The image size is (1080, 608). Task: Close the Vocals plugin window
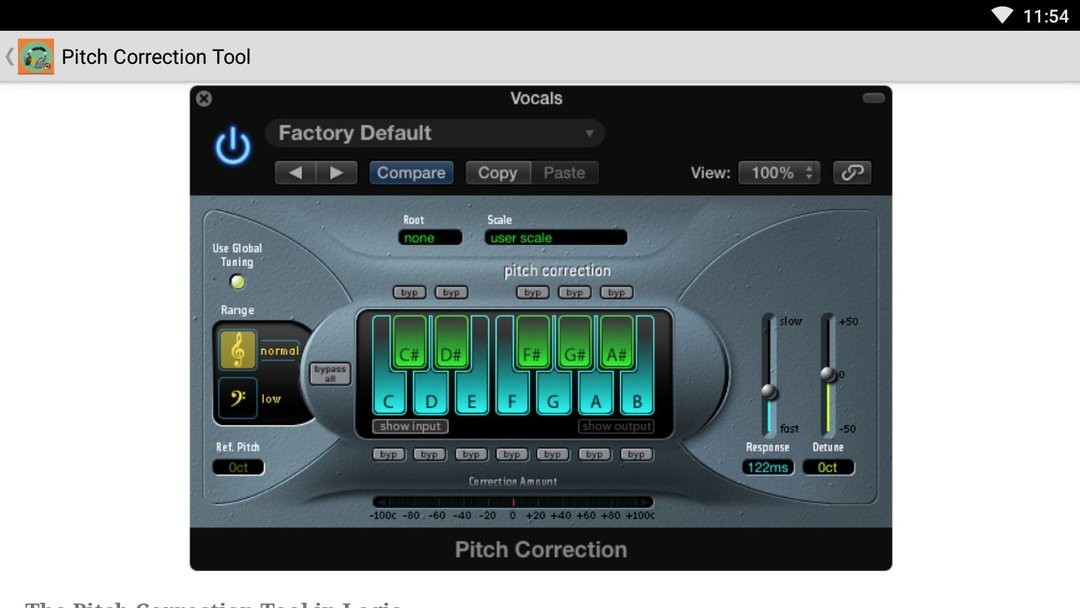pos(204,98)
